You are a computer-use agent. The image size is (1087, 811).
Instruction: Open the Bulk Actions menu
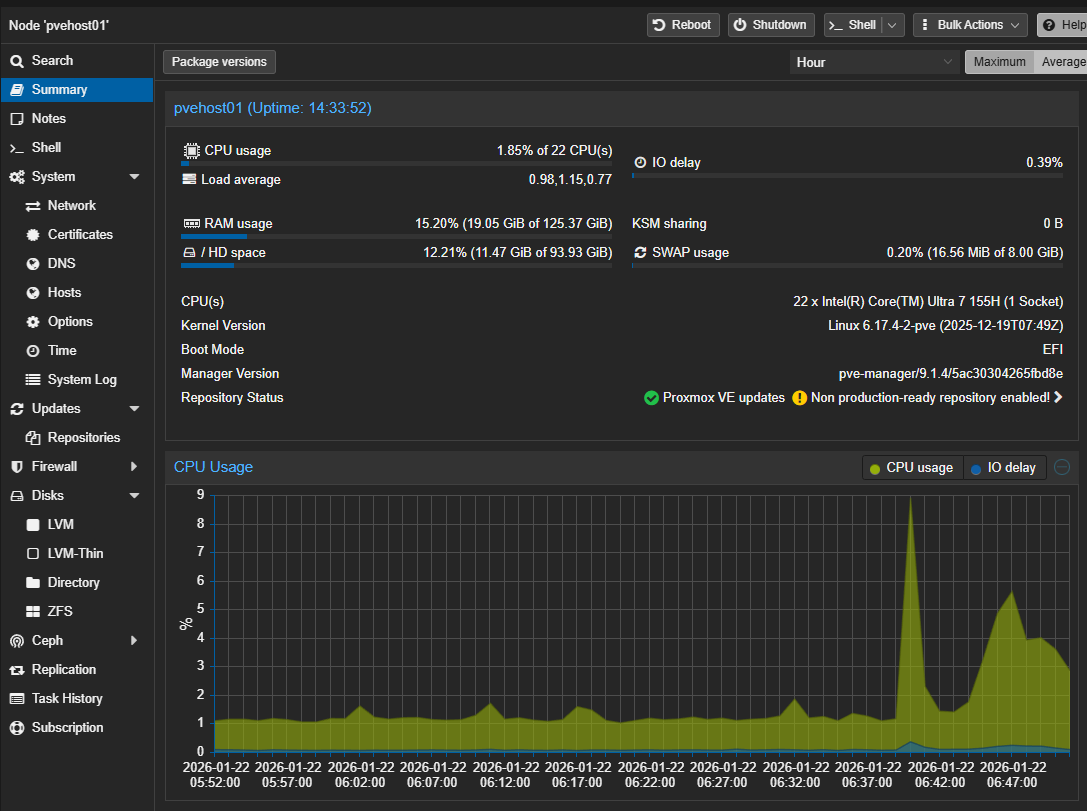[969, 25]
